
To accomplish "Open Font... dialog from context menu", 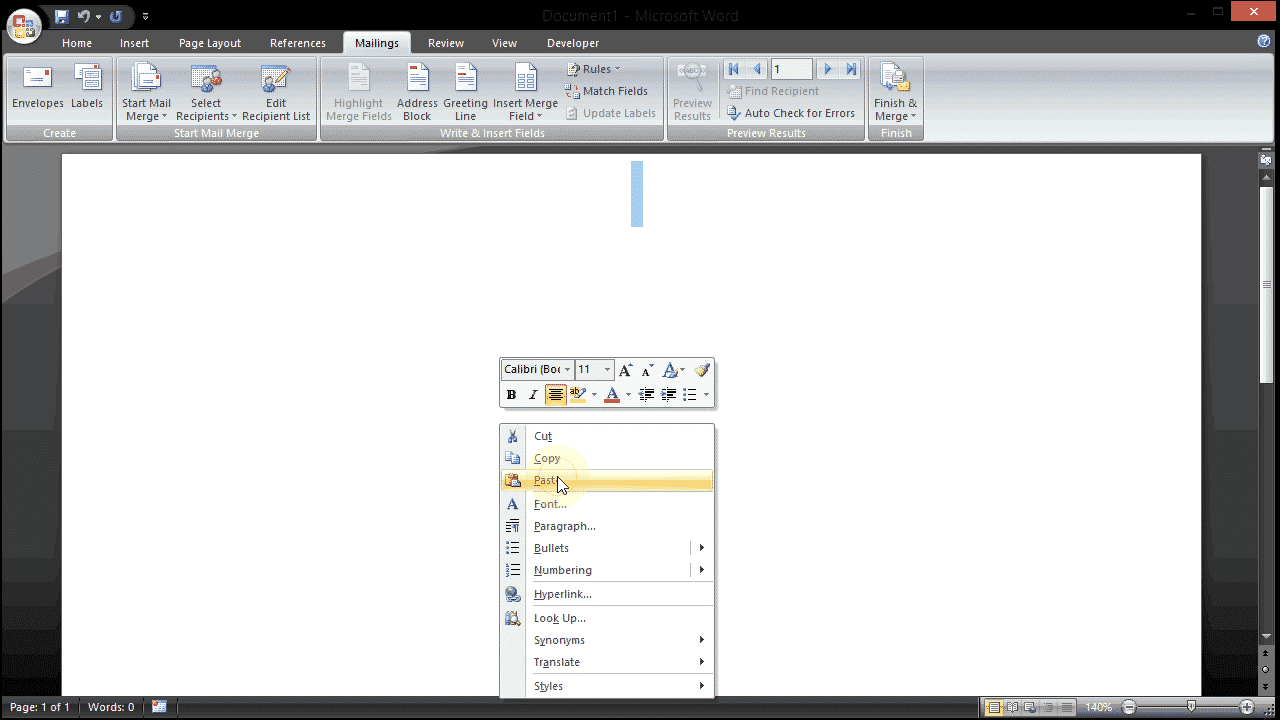I will tap(607, 504).
